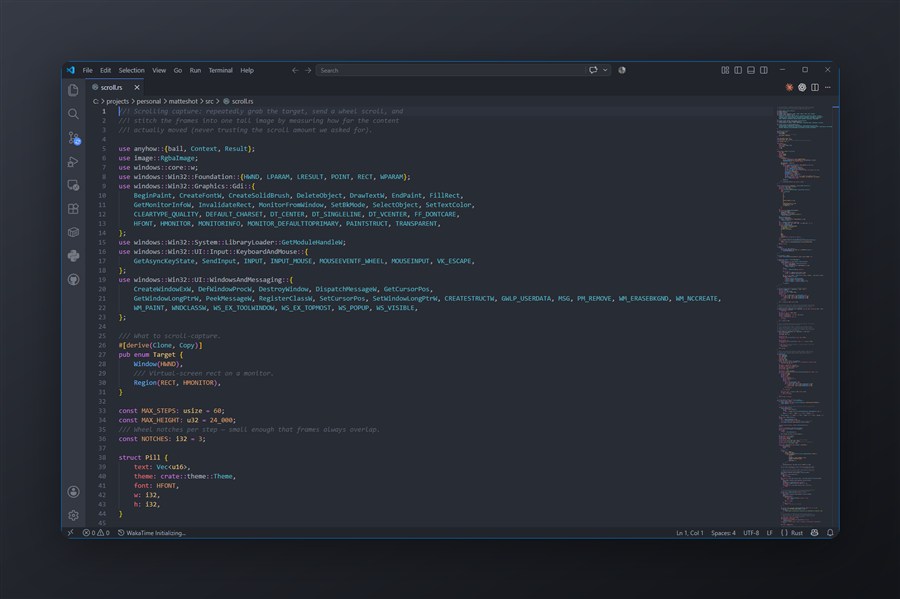Click the ChatGPT icon in editor toolbar
The height and width of the screenshot is (599, 900).
pyautogui.click(x=802, y=87)
